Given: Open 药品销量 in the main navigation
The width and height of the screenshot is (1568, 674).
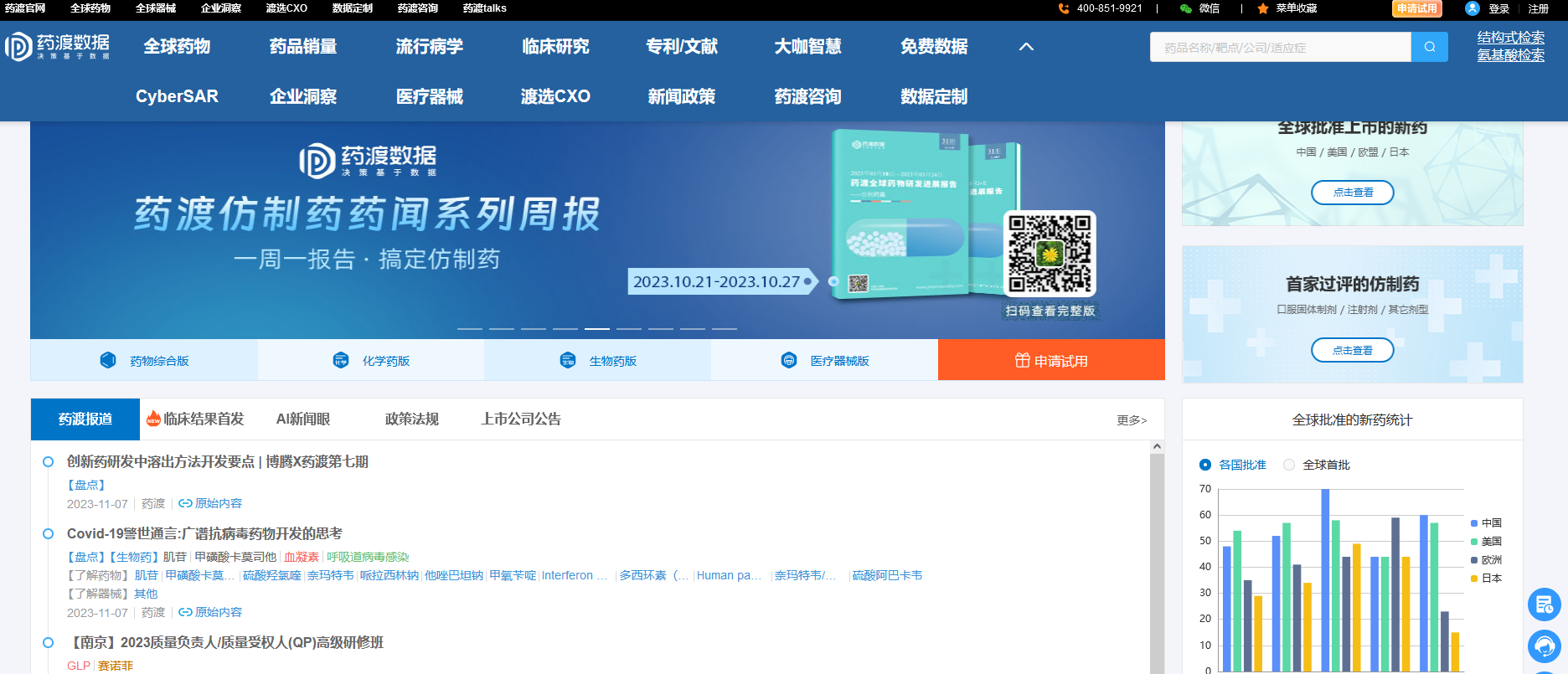Looking at the screenshot, I should point(303,47).
